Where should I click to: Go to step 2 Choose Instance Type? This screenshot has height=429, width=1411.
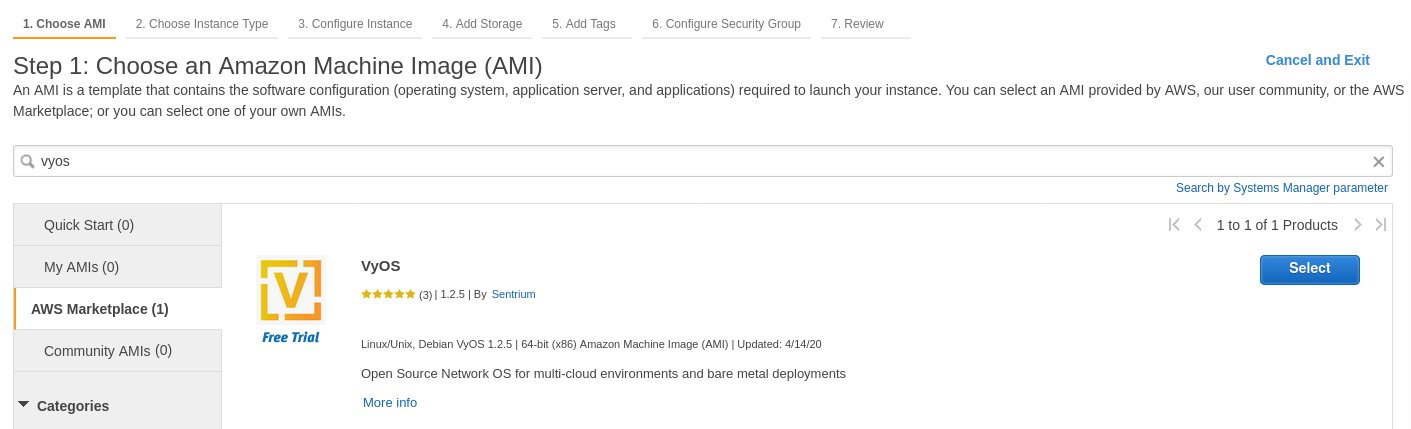tap(202, 24)
